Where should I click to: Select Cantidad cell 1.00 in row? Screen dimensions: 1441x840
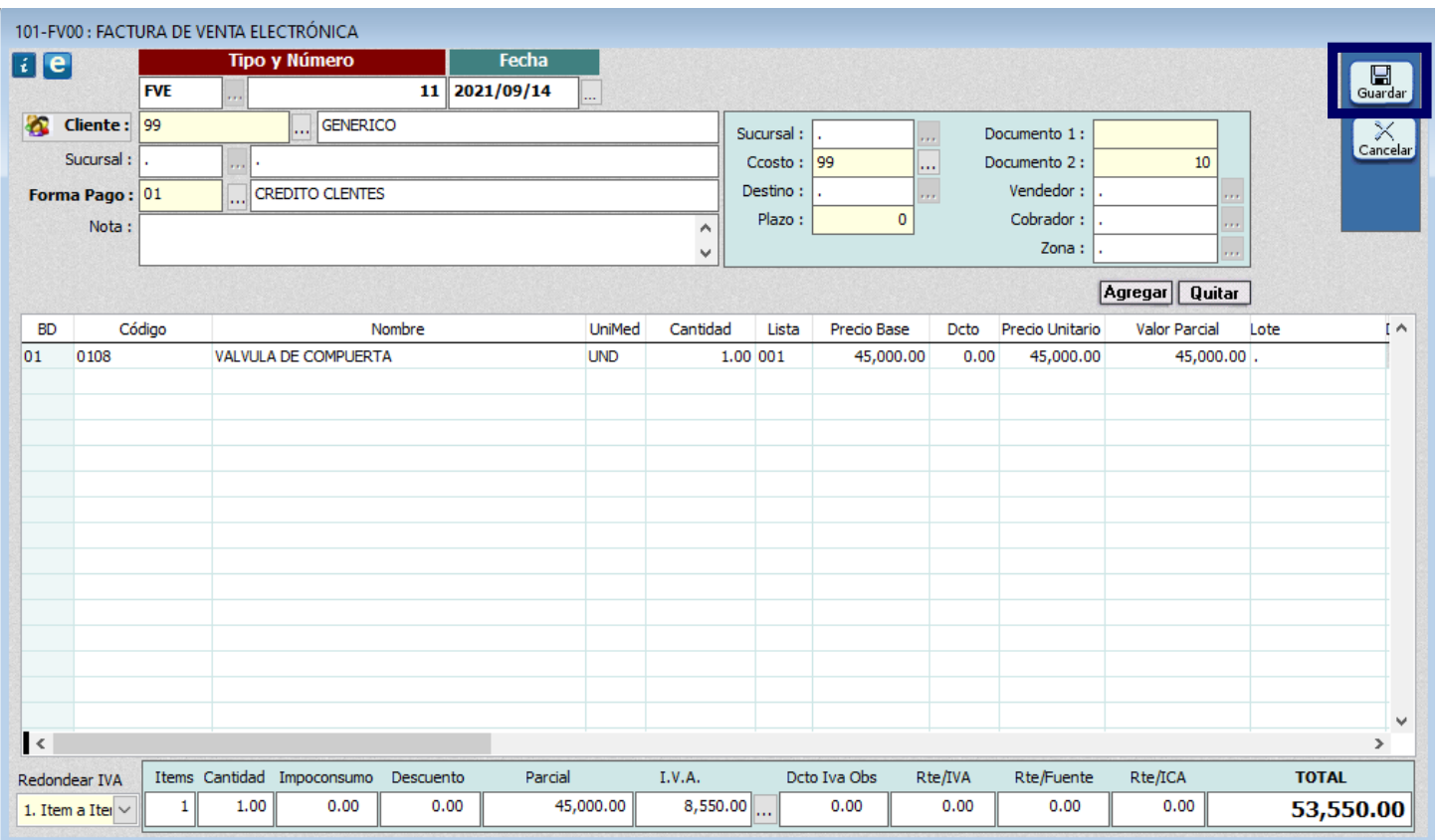700,356
